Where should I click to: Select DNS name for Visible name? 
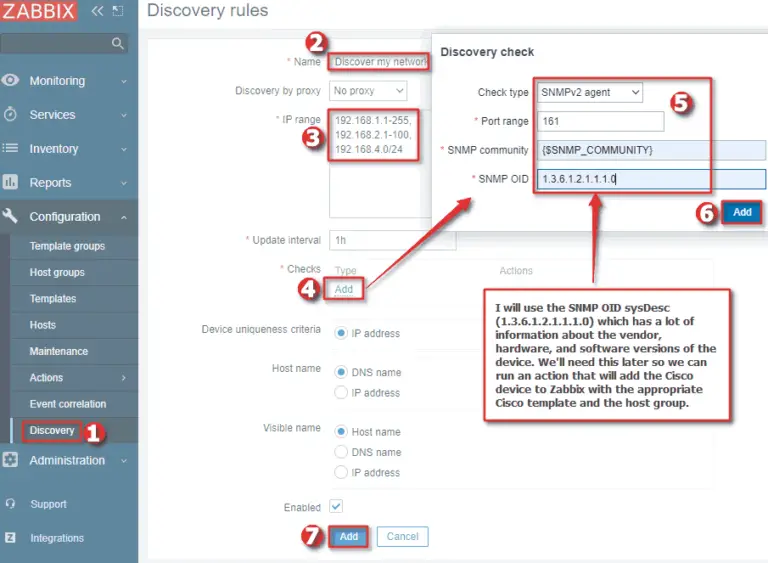pyautogui.click(x=341, y=452)
